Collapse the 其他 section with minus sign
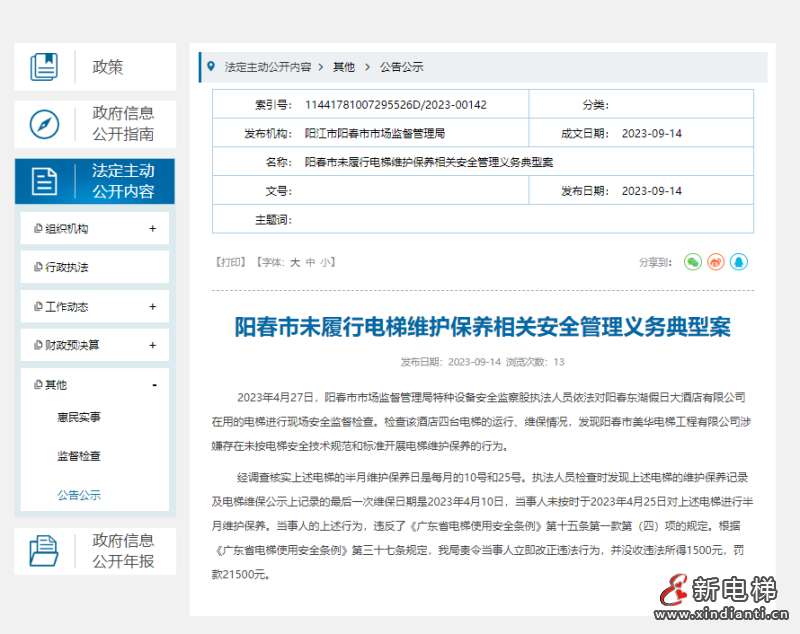800x634 pixels. [x=153, y=385]
